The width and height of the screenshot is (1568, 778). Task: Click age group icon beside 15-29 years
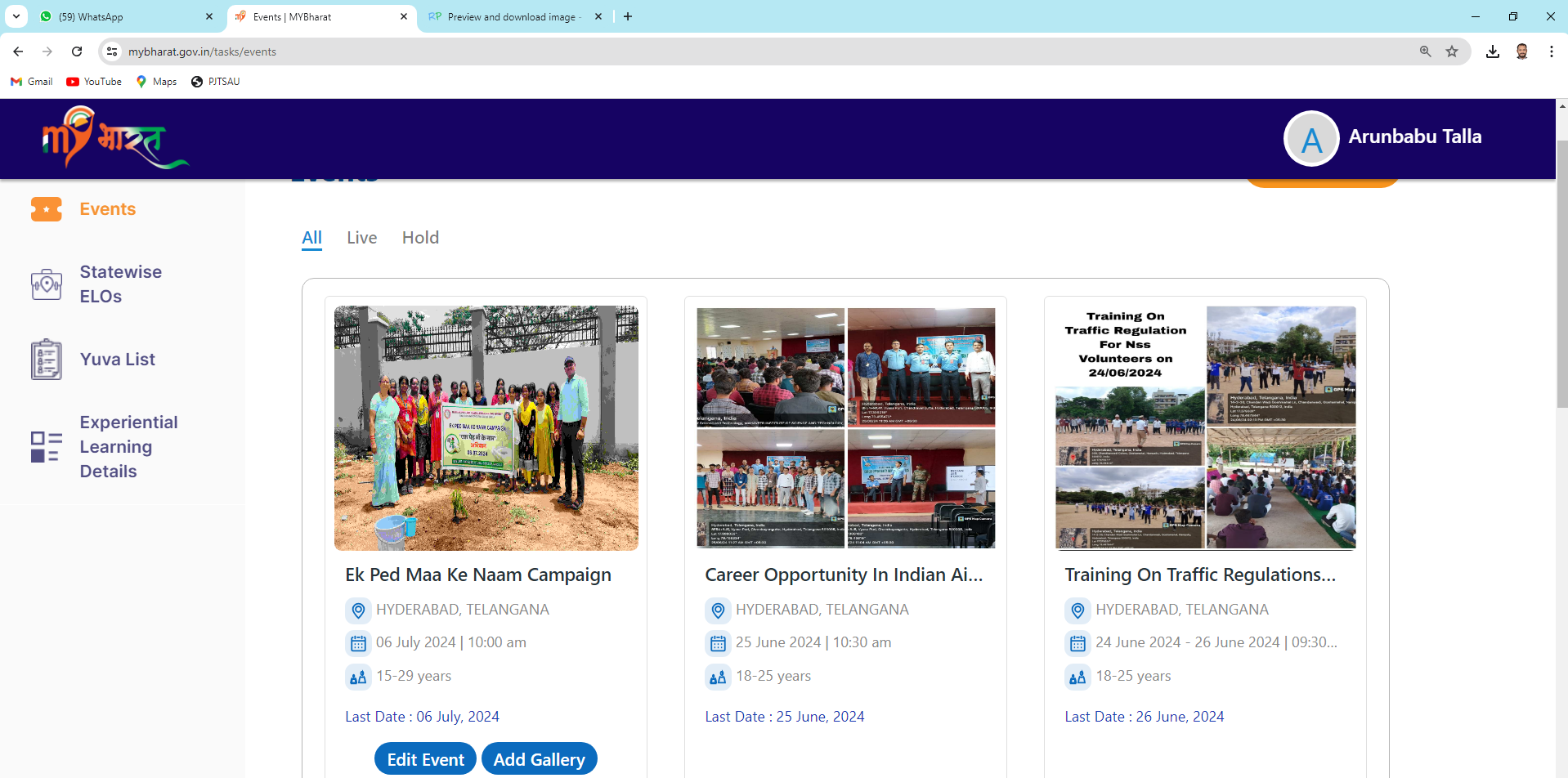(x=358, y=677)
